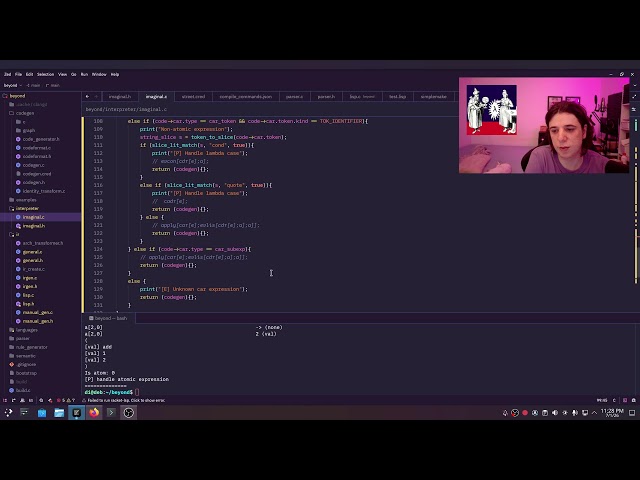Image resolution: width=640 pixels, height=480 pixels.
Task: Open Firefox from the taskbar
Action: pos(94,413)
